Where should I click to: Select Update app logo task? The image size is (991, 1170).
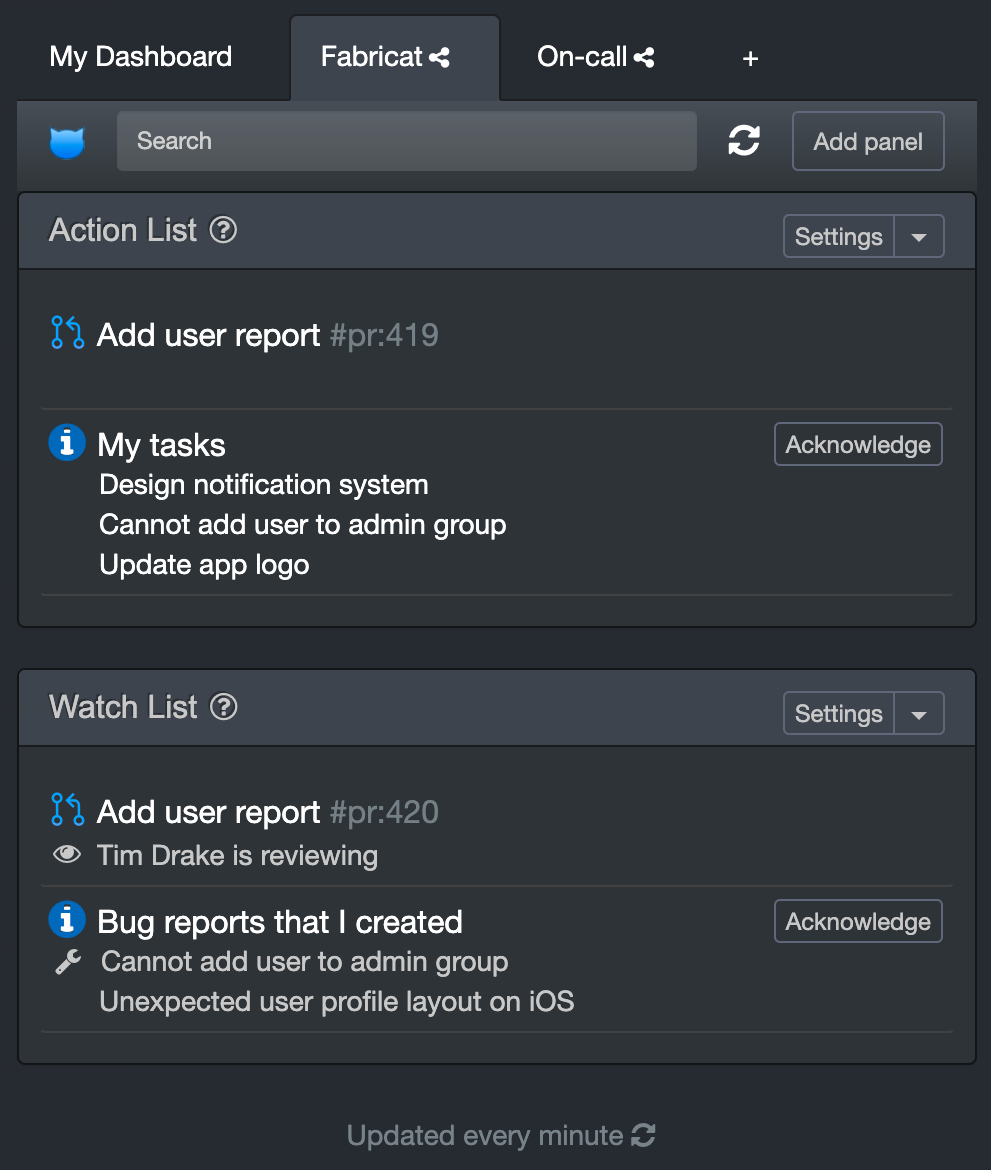204,565
